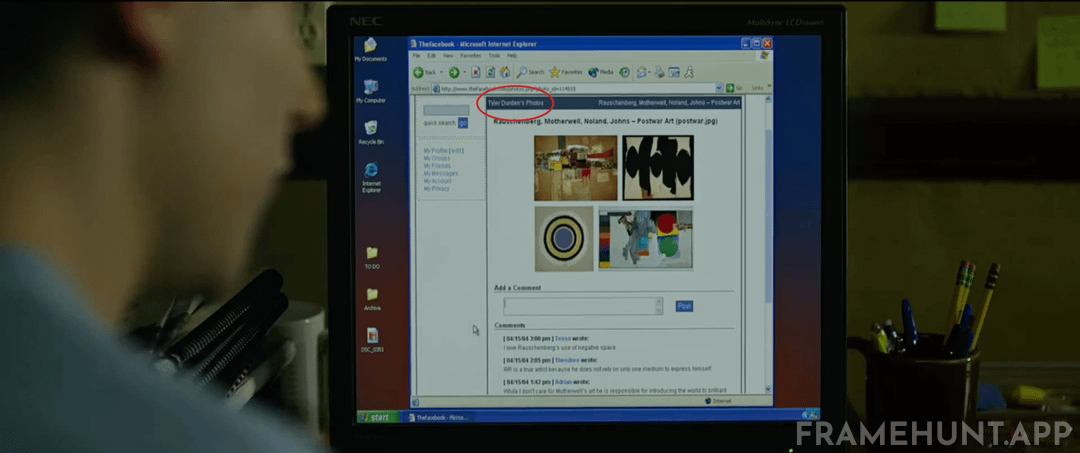
Task: Open the Favorites menu
Action: click(x=470, y=56)
